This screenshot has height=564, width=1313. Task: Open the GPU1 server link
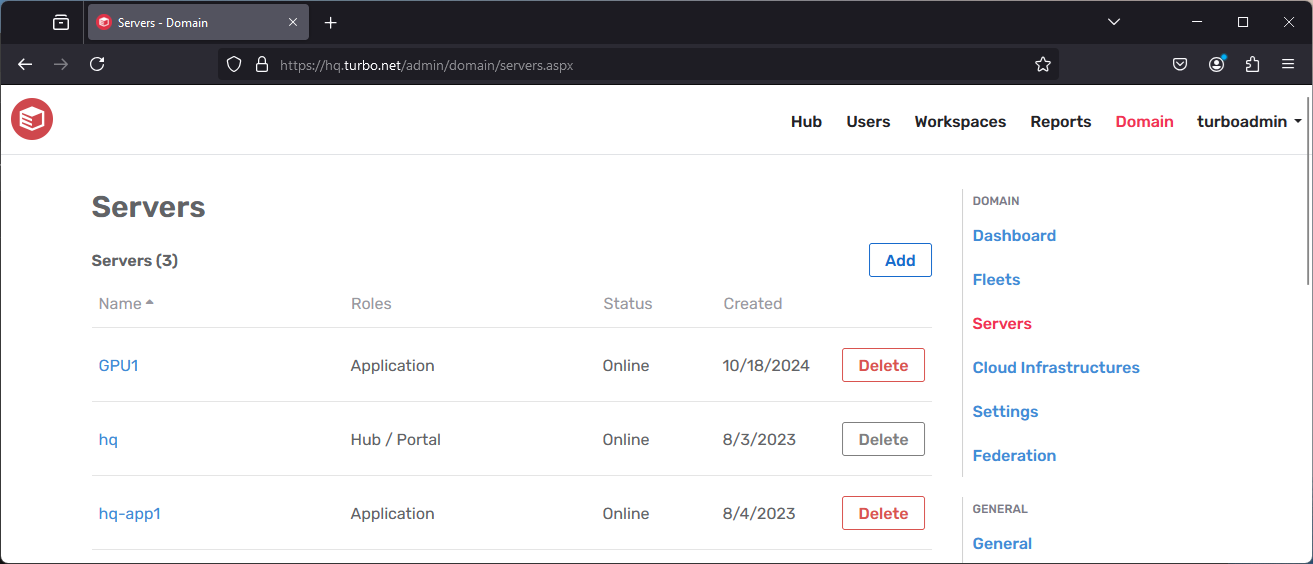pyautogui.click(x=119, y=366)
